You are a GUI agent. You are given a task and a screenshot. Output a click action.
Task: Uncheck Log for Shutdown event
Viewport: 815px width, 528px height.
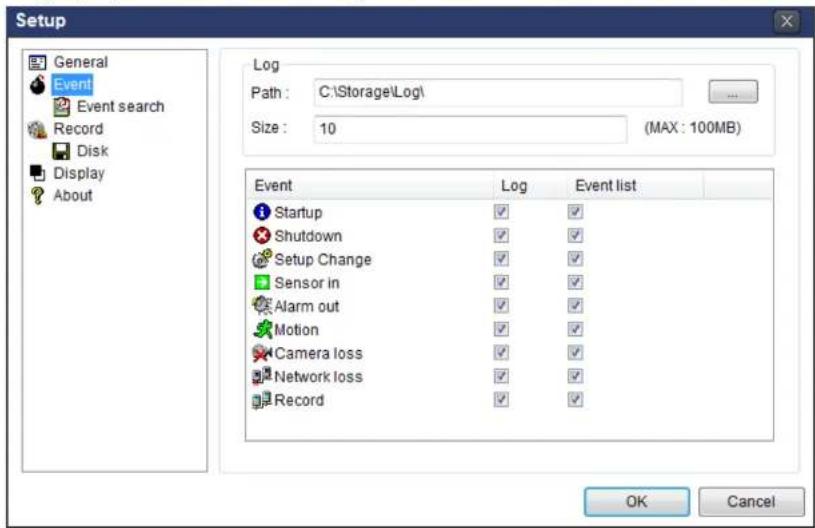point(501,235)
